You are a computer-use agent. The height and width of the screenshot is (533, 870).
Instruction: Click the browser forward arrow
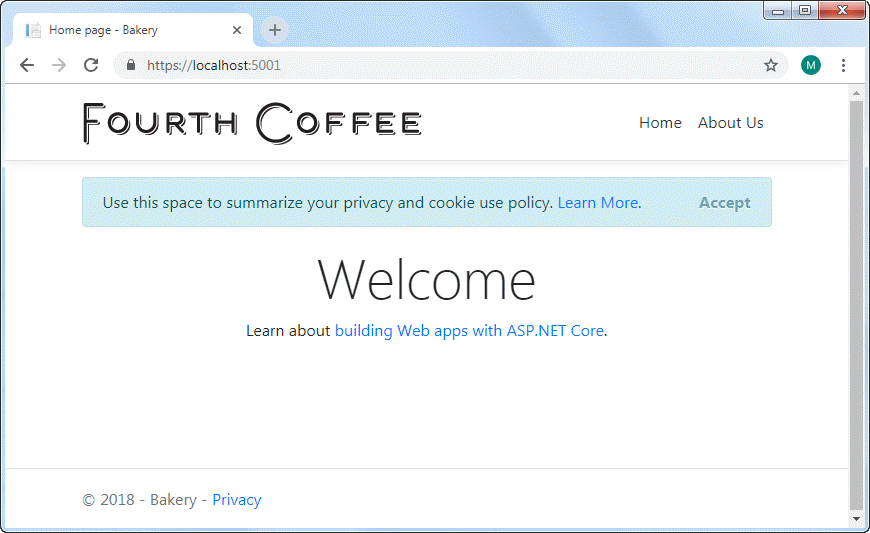(x=59, y=65)
